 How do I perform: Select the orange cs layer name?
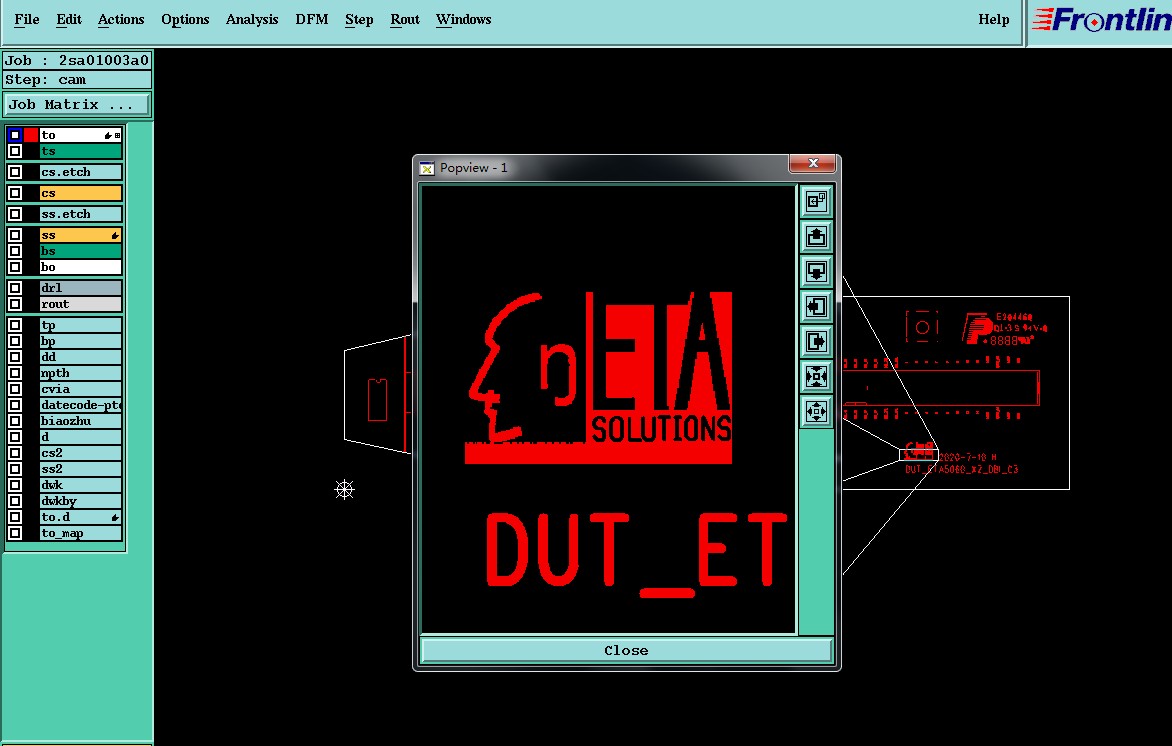[81, 193]
